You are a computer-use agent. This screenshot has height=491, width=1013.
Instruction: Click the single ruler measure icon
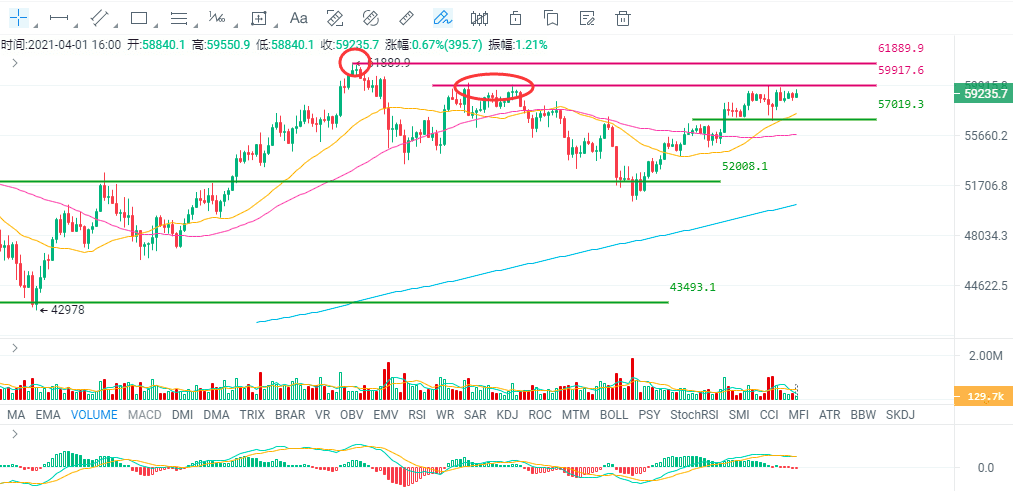point(406,18)
